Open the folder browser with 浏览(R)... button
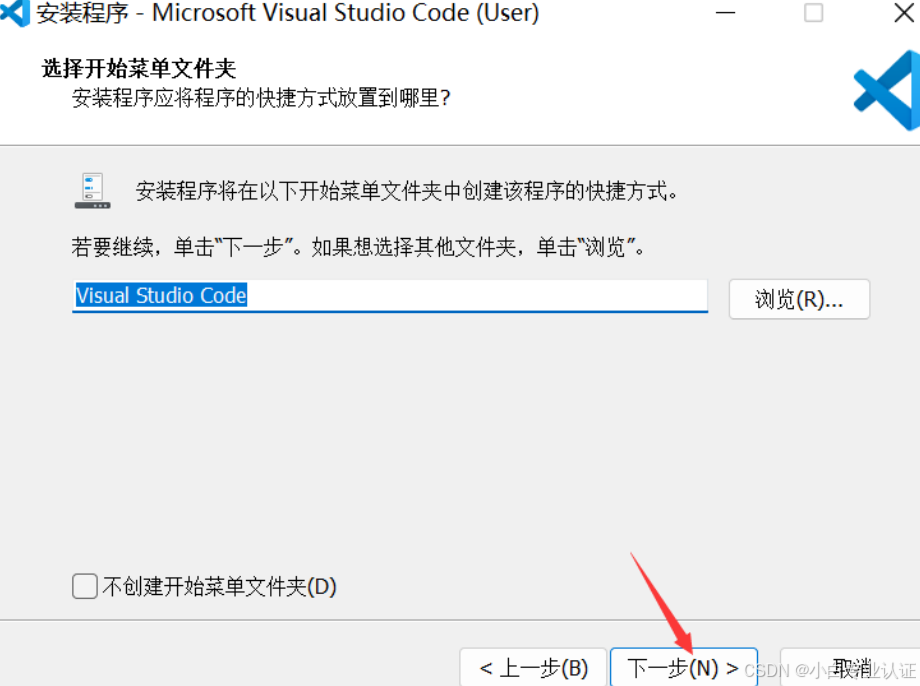The height and width of the screenshot is (686, 920). 799,298
